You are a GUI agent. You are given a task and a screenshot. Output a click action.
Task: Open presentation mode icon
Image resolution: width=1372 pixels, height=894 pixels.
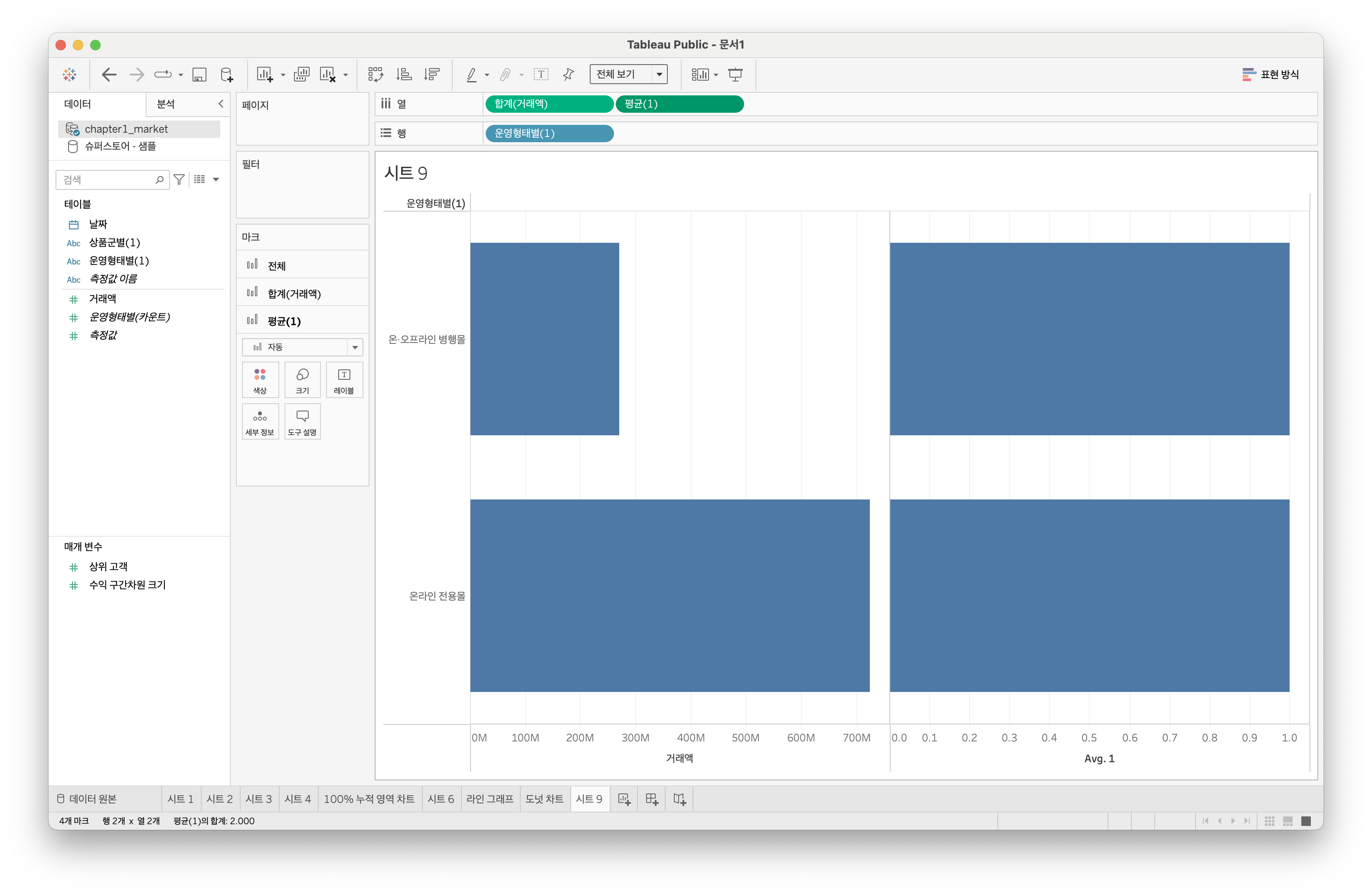pos(735,75)
